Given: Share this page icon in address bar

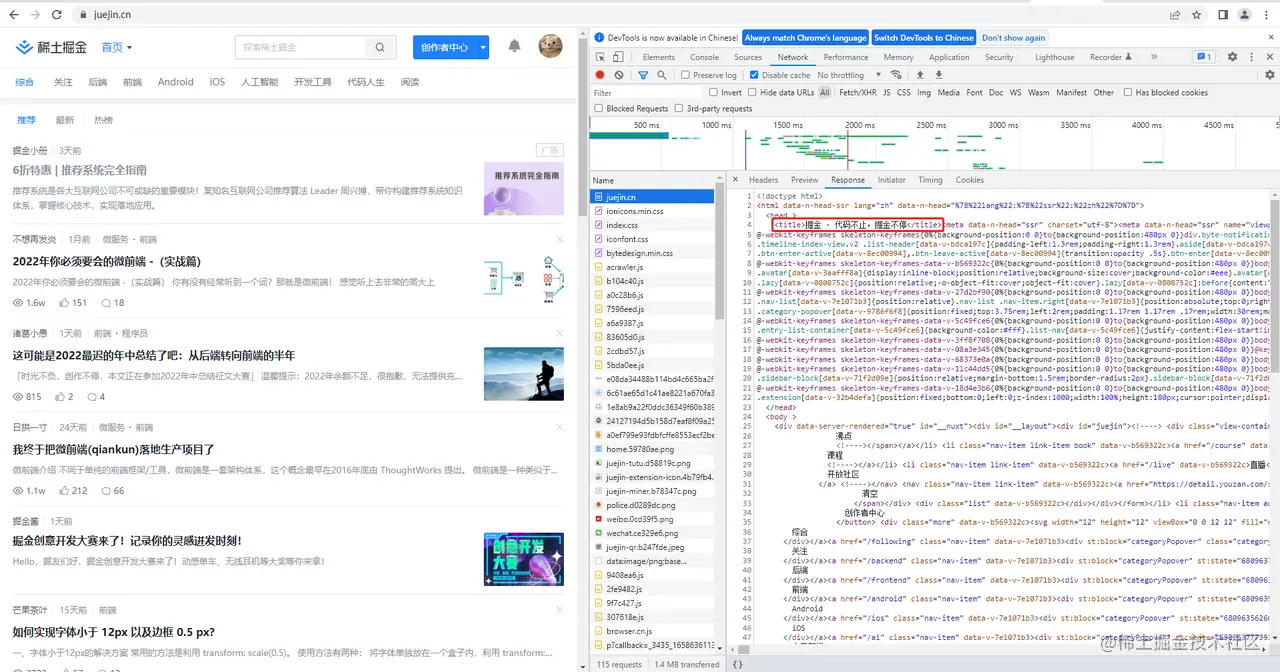Looking at the screenshot, I should coord(1175,15).
